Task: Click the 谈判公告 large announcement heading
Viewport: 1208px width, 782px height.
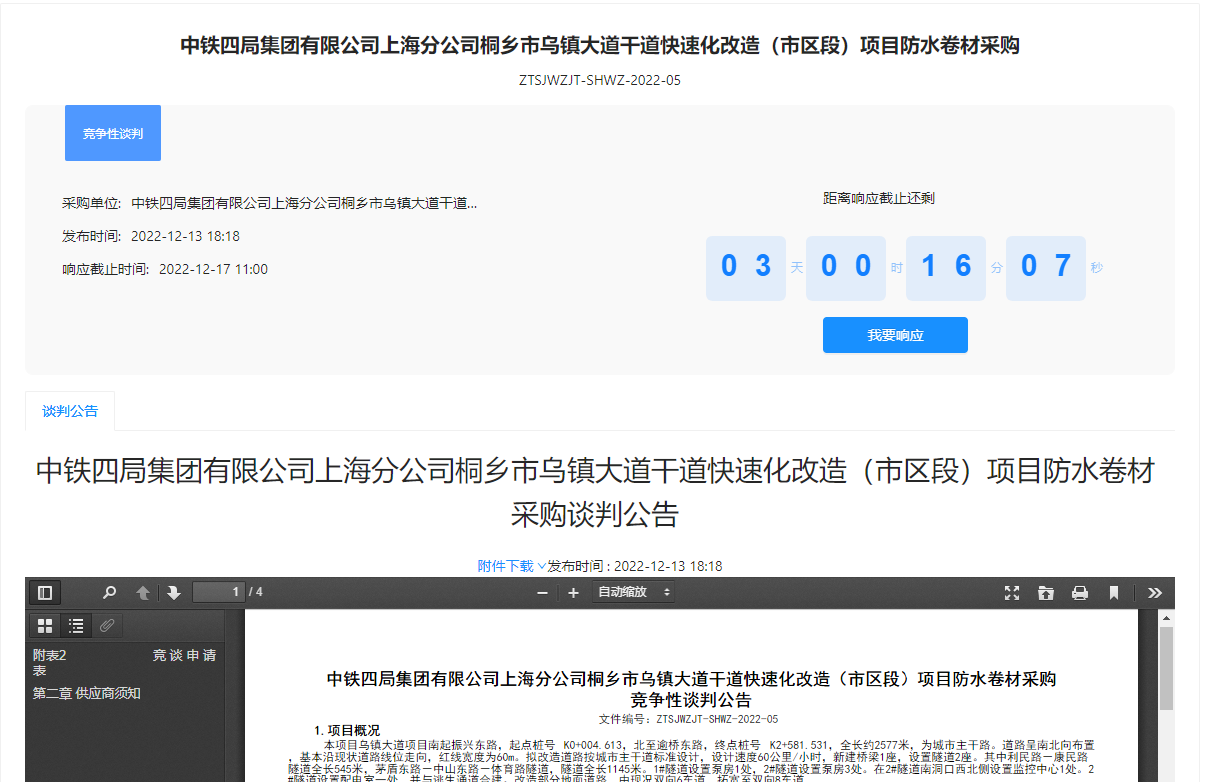Action: [596, 492]
